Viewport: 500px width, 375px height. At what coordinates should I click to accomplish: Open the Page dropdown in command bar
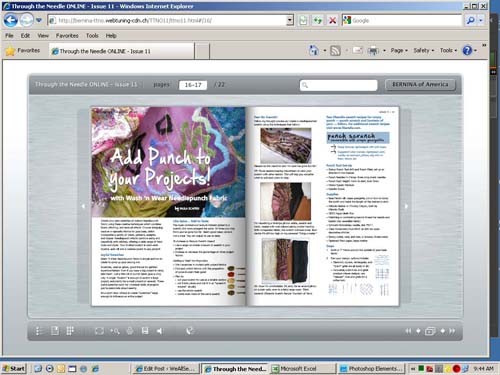(399, 50)
